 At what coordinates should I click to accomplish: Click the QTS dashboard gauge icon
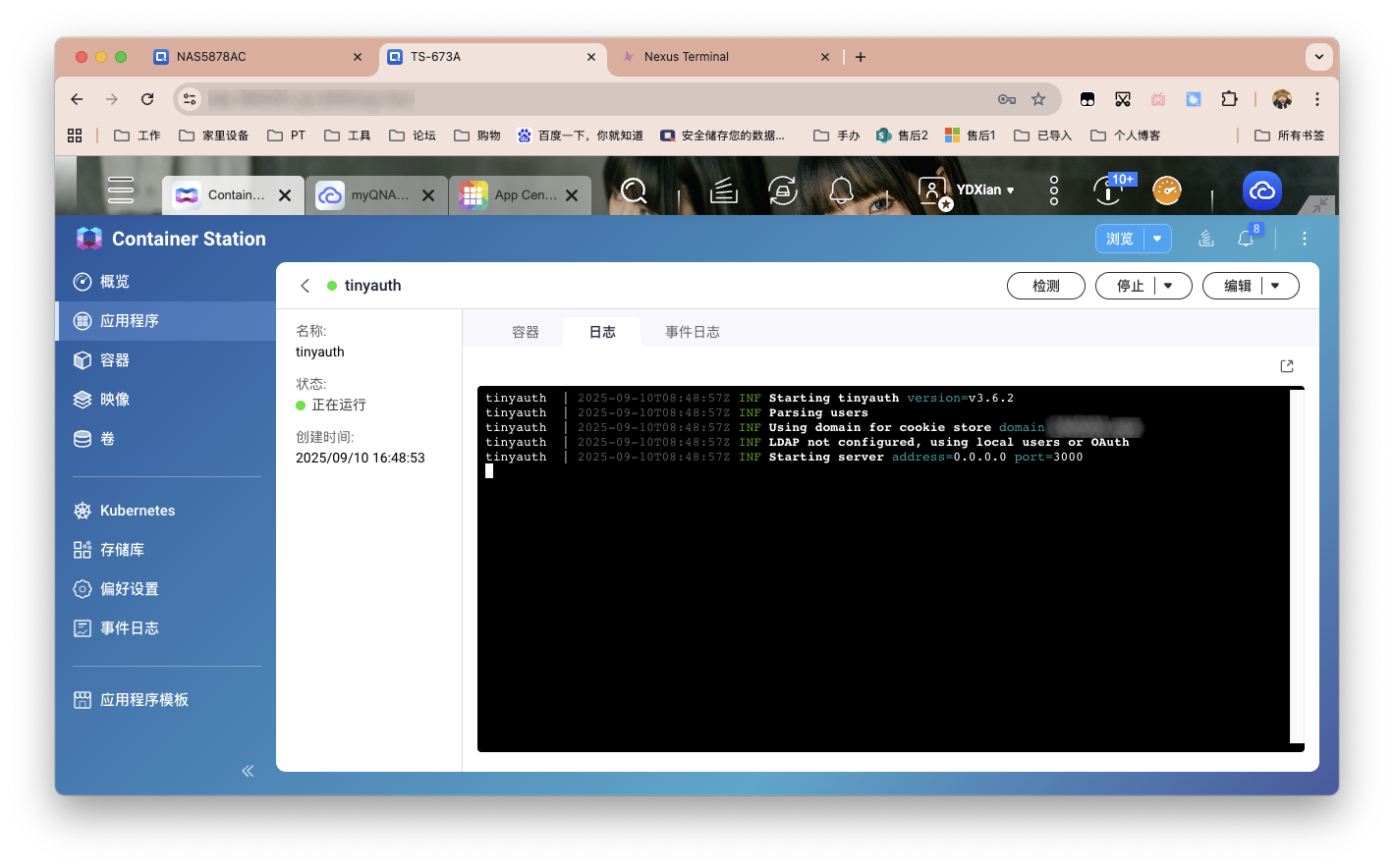(x=1166, y=190)
